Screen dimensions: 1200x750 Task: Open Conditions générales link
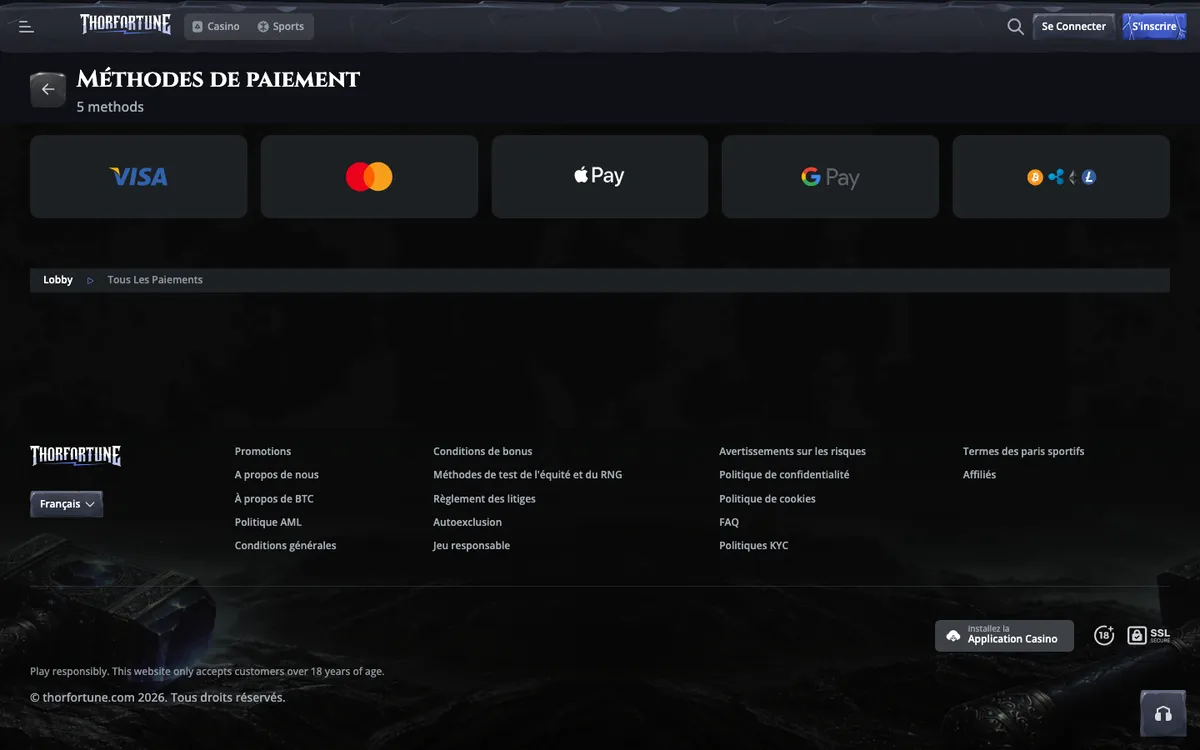pyautogui.click(x=285, y=546)
